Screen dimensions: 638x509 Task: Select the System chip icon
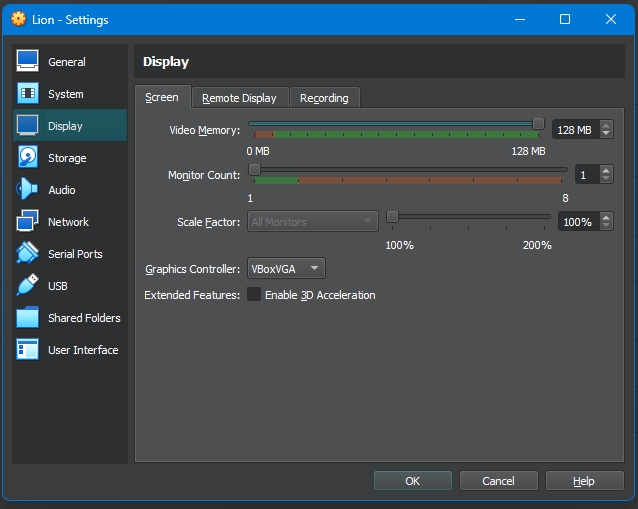click(28, 94)
